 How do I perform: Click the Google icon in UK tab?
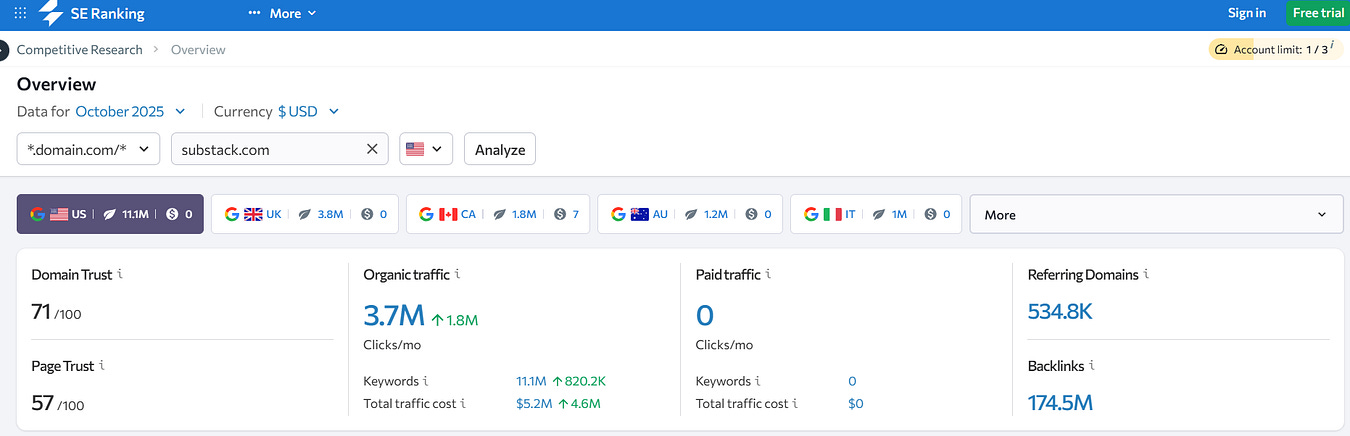click(232, 214)
